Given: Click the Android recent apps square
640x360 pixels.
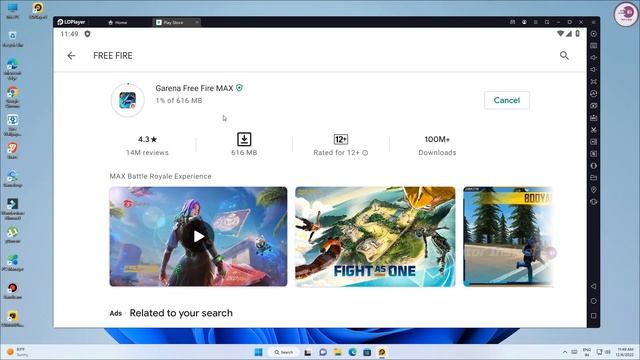Looking at the screenshot, I should click(594, 316).
